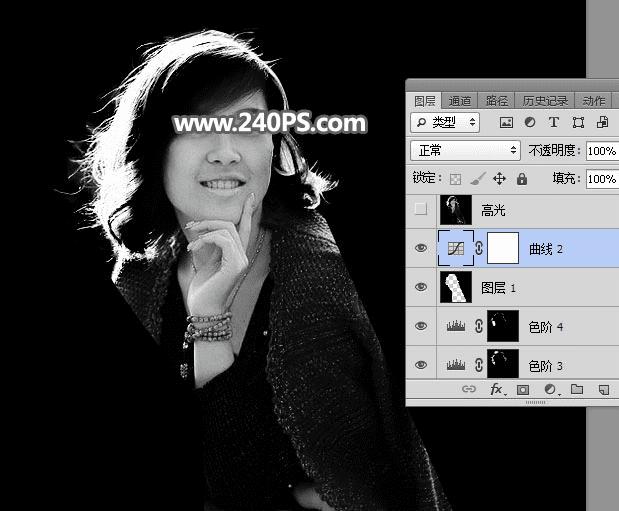Open the 动作 tab
The height and width of the screenshot is (511, 619).
point(593,101)
